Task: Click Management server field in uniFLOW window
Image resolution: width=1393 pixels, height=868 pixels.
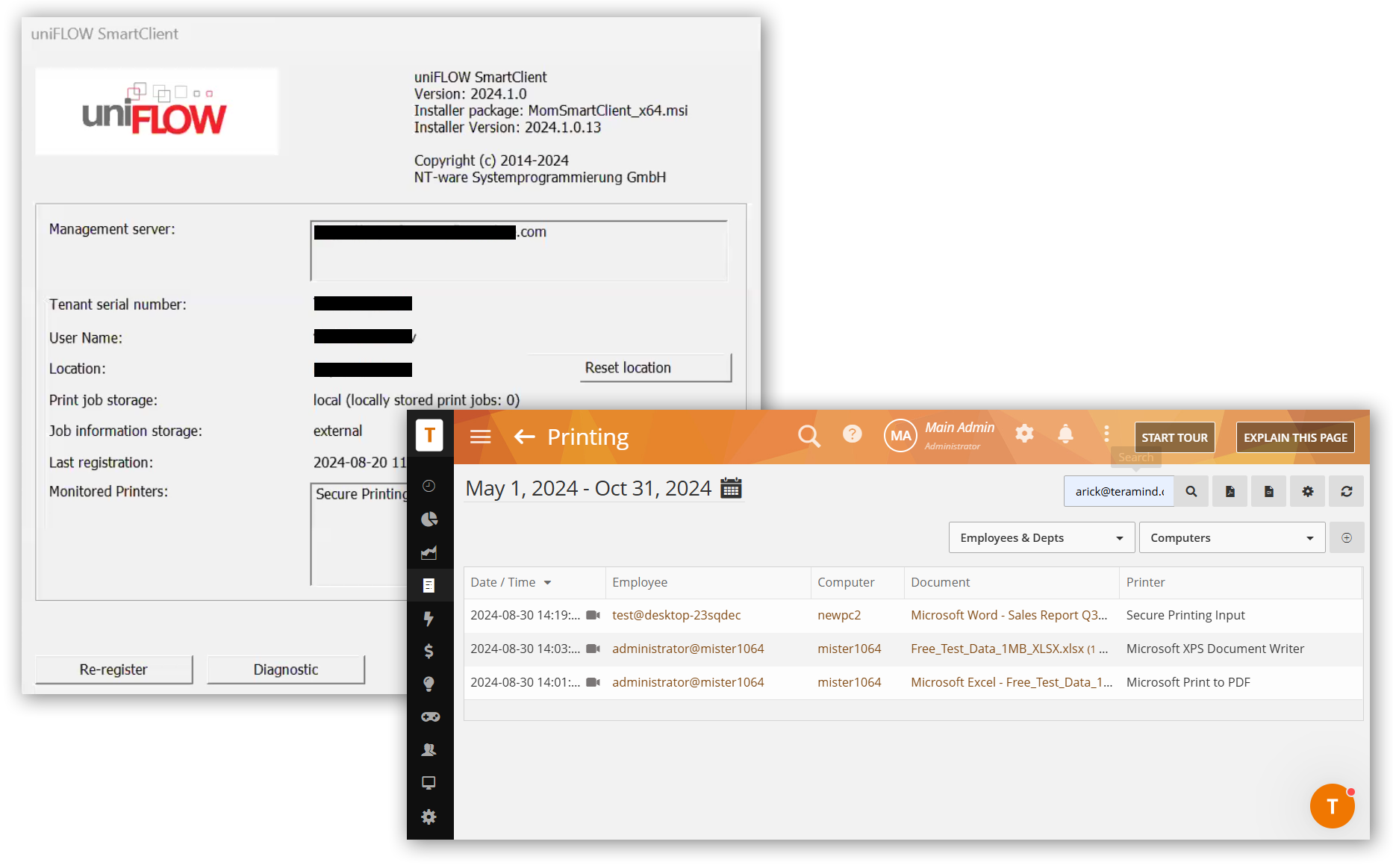Action: (x=519, y=251)
